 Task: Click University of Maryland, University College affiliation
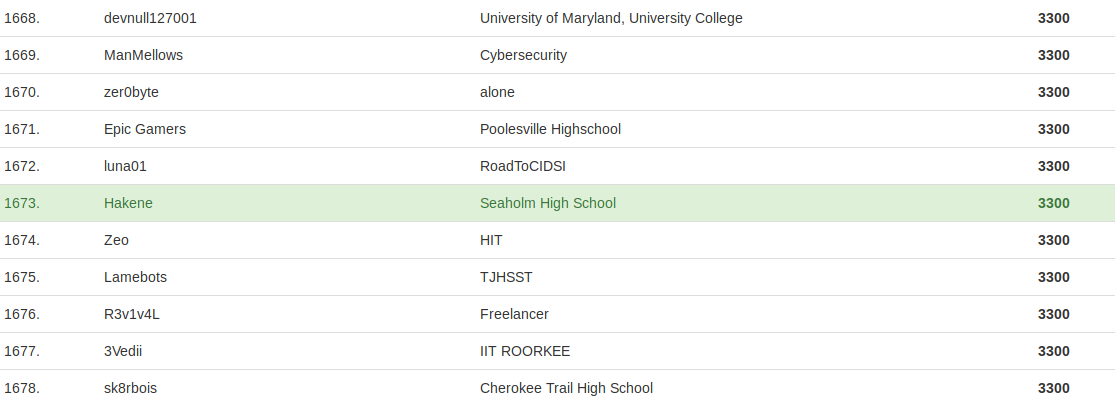coord(611,18)
